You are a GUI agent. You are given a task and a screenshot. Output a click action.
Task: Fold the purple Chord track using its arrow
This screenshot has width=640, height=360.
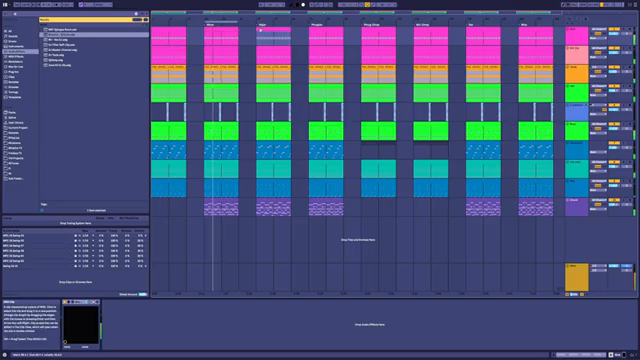coord(567,200)
